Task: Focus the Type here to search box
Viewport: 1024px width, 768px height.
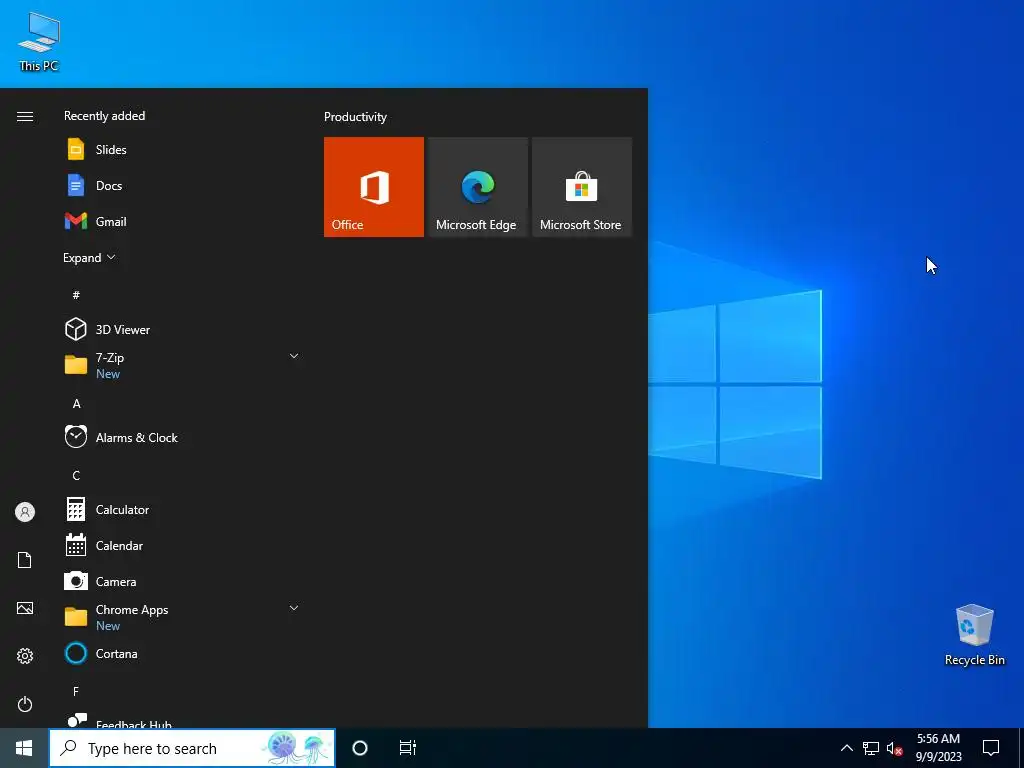Action: coord(192,748)
